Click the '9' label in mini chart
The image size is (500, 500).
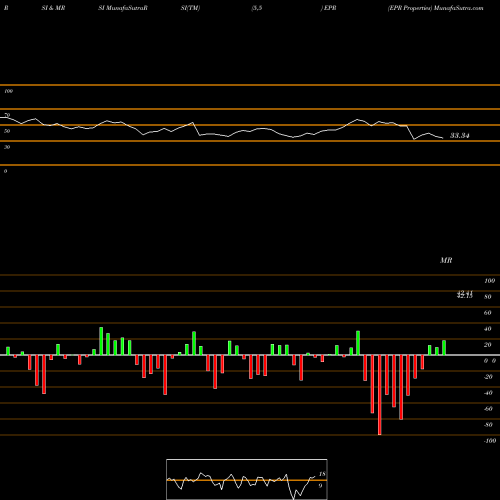coord(320,486)
